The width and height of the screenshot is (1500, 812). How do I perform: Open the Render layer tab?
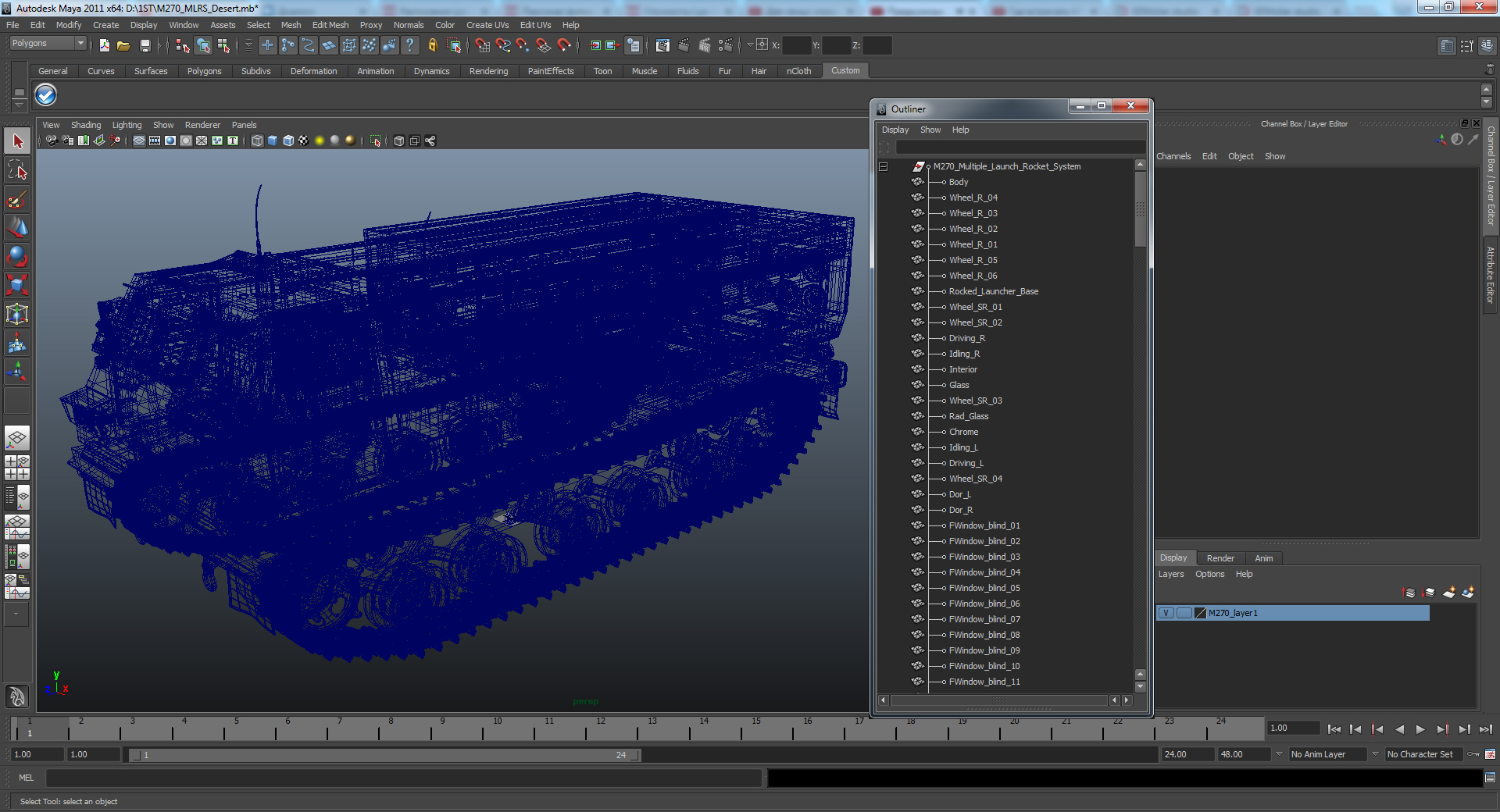pos(1220,558)
